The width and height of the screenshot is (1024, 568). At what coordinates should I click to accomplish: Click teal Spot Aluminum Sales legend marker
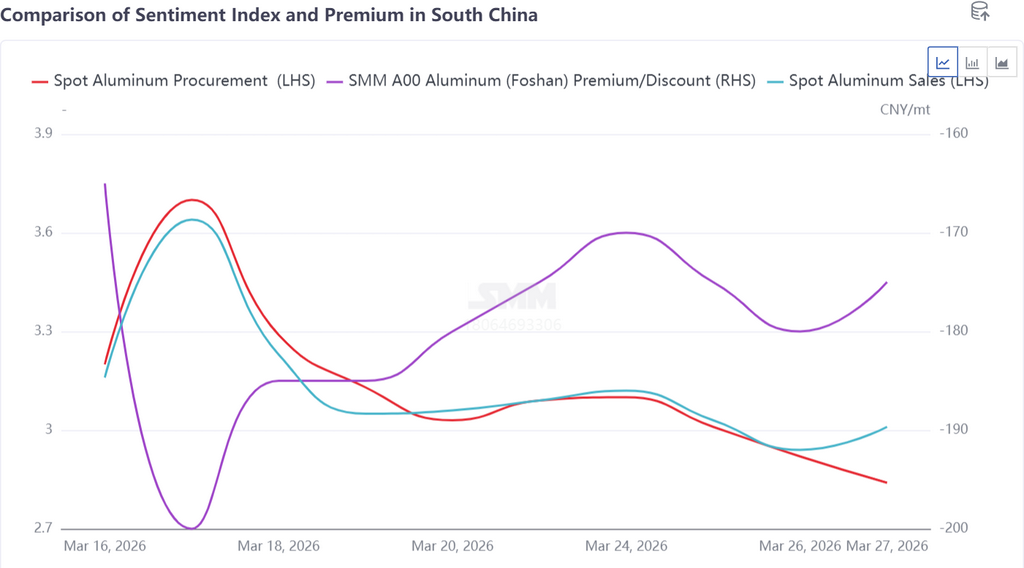pyautogui.click(x=775, y=81)
